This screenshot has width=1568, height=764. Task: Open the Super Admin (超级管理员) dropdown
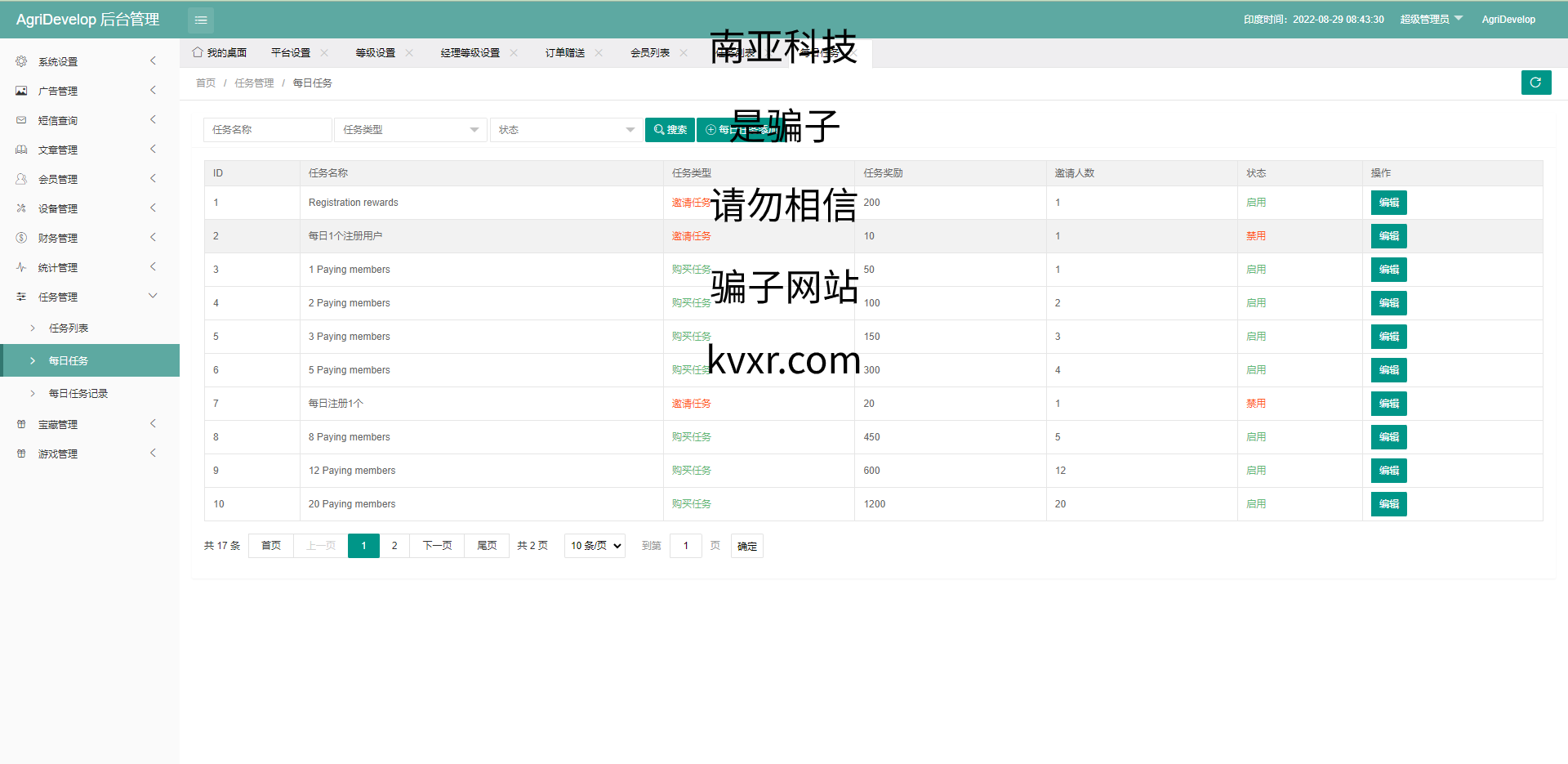pos(1432,20)
